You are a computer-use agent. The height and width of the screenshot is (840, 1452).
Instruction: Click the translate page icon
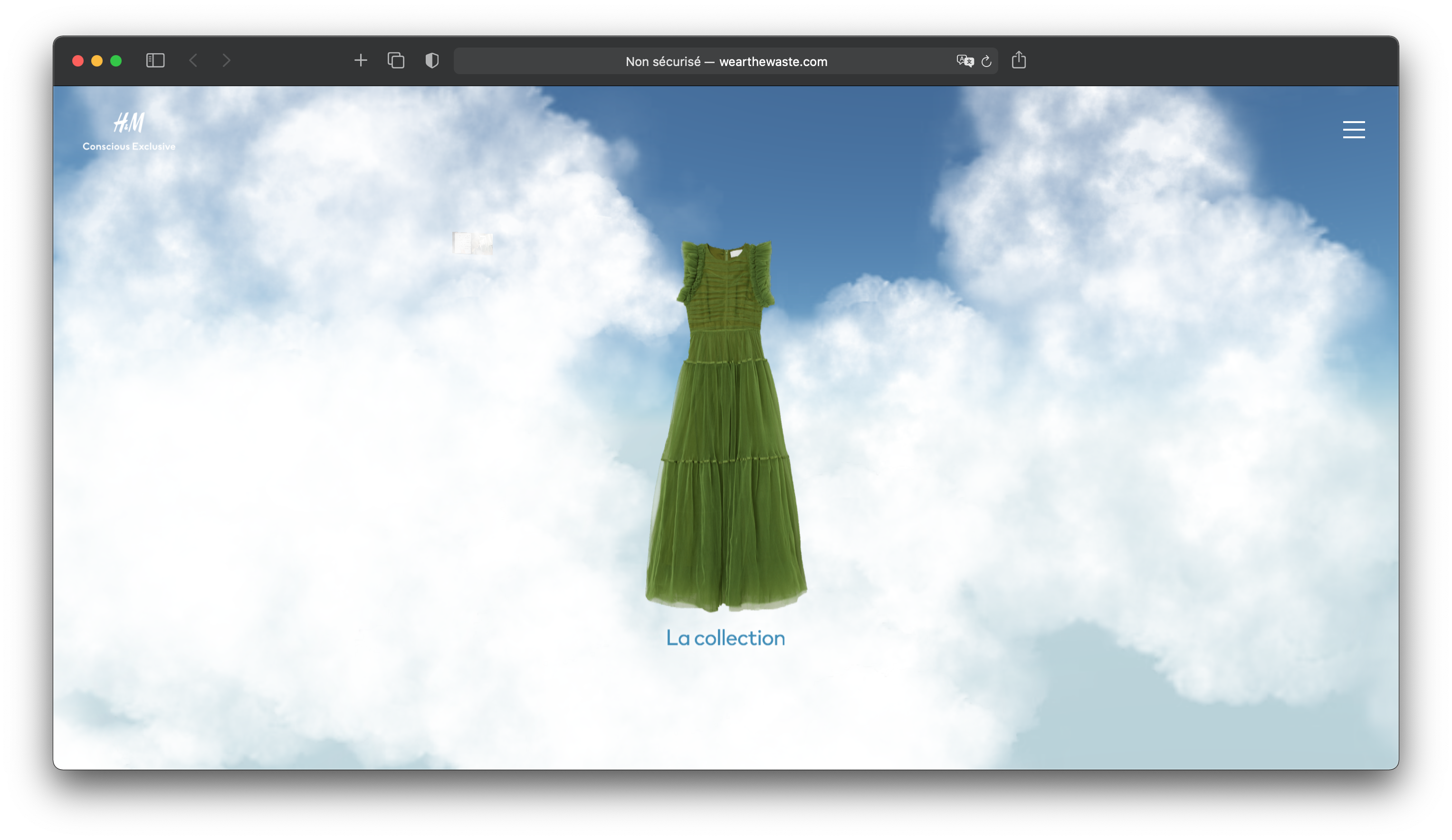pyautogui.click(x=965, y=61)
